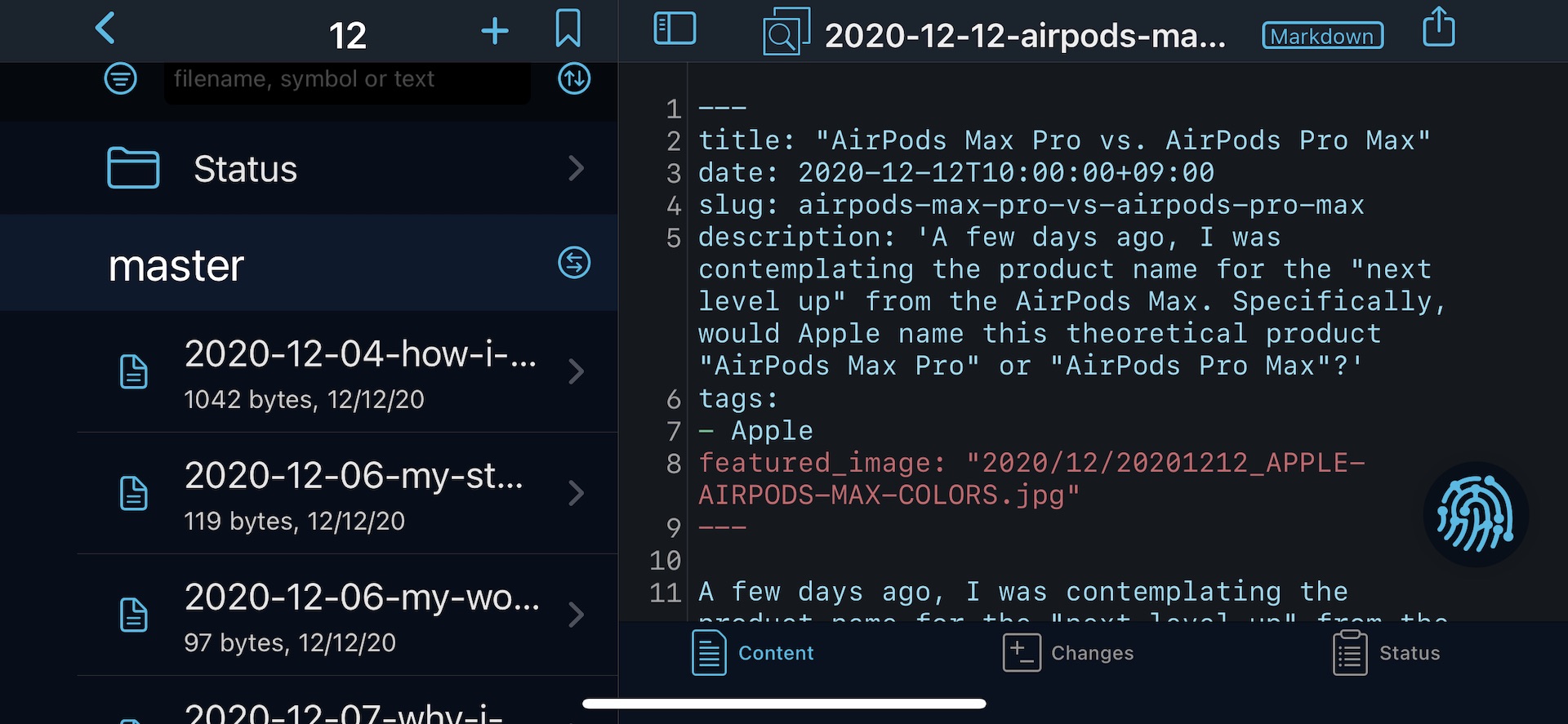Click the document icon of 2020-12-06-my-st file
Image resolution: width=1568 pixels, height=724 pixels.
pos(134,493)
